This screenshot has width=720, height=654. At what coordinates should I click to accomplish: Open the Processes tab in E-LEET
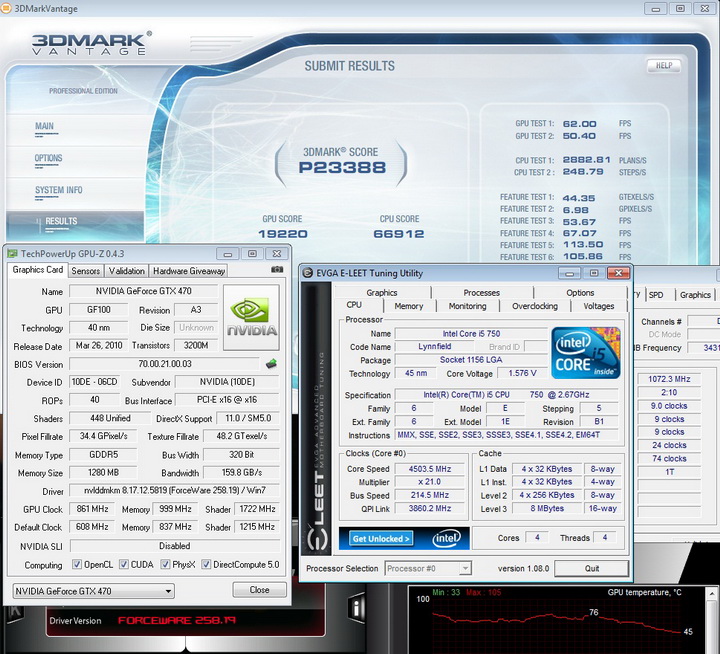coord(481,293)
